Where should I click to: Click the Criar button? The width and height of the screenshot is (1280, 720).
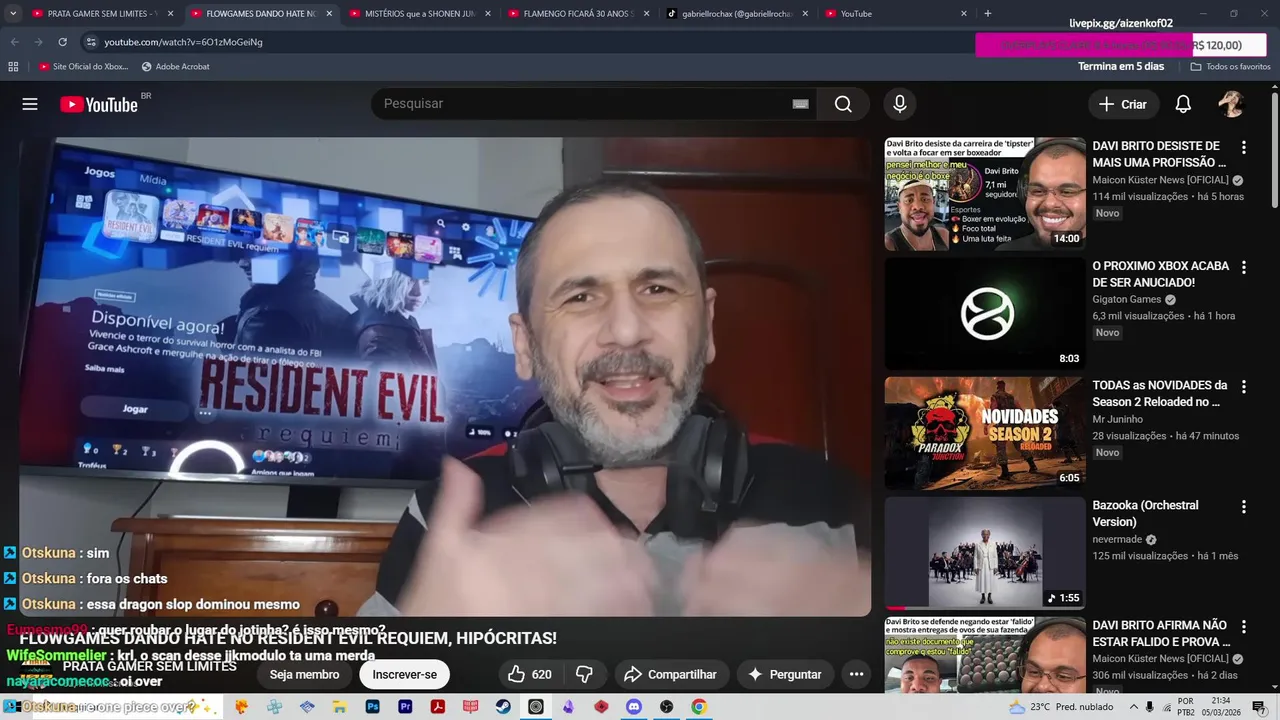[x=1123, y=104]
